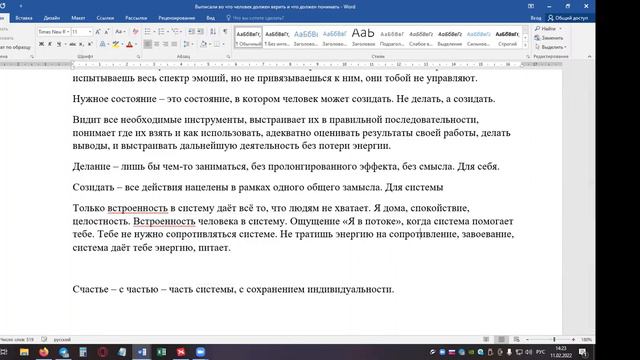Apply italic formatting with the К button
The width and height of the screenshot is (640, 360).
pyautogui.click(x=50, y=44)
